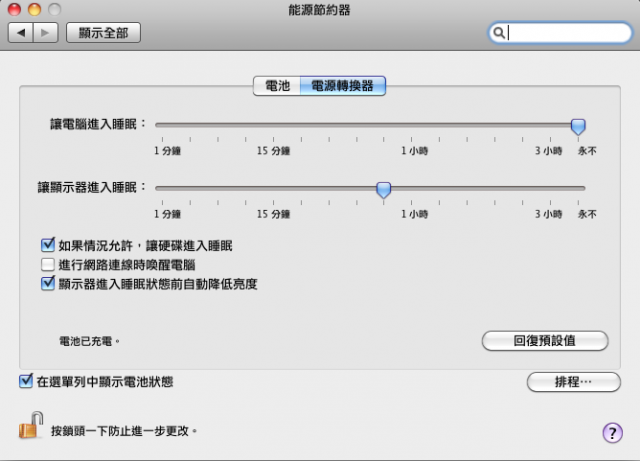640x461 pixels.
Task: Enable 進行網路連線時喚醒電腦 checkbox
Action: [x=48, y=265]
